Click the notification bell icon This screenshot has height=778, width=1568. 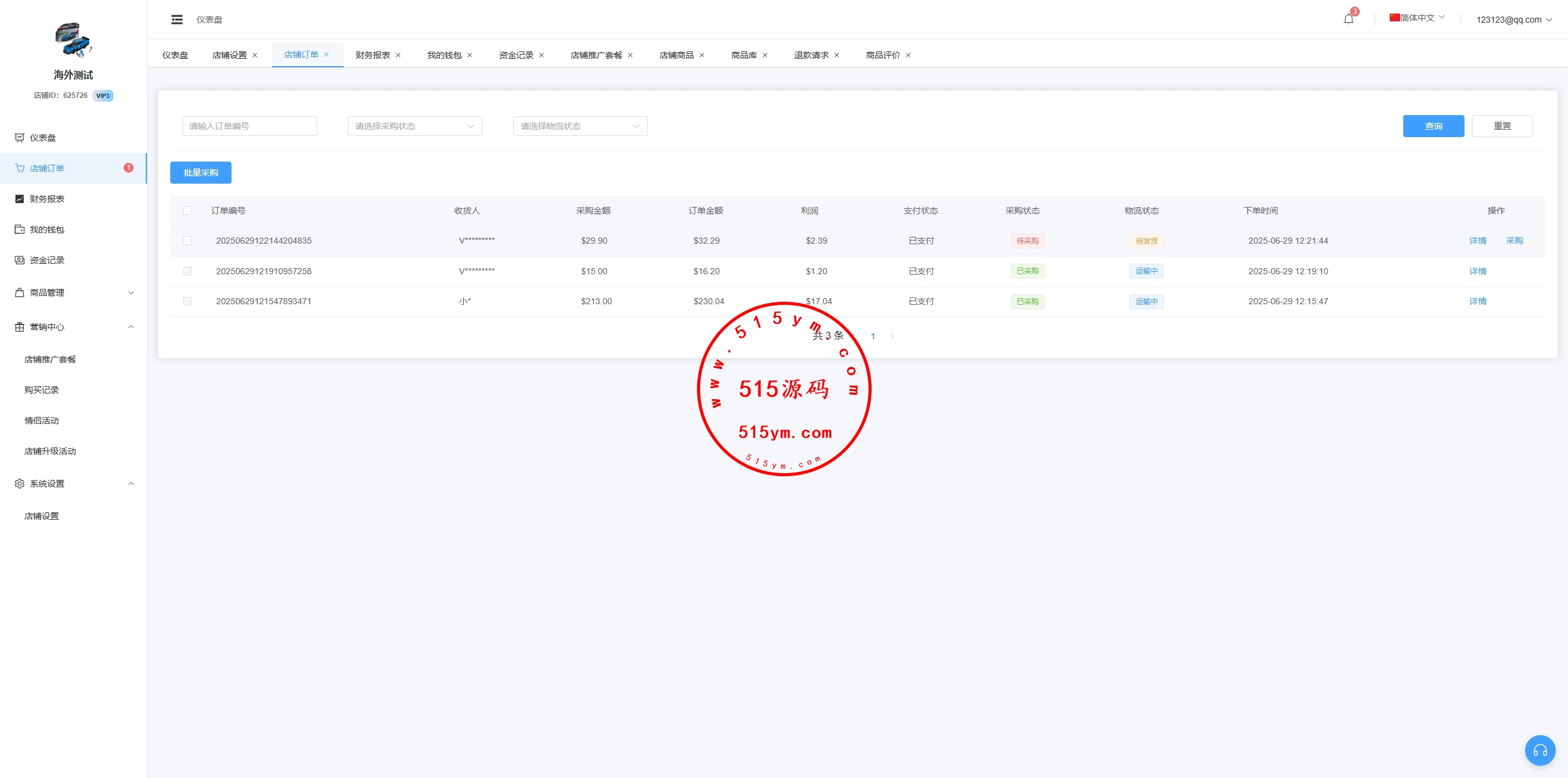coord(1348,19)
